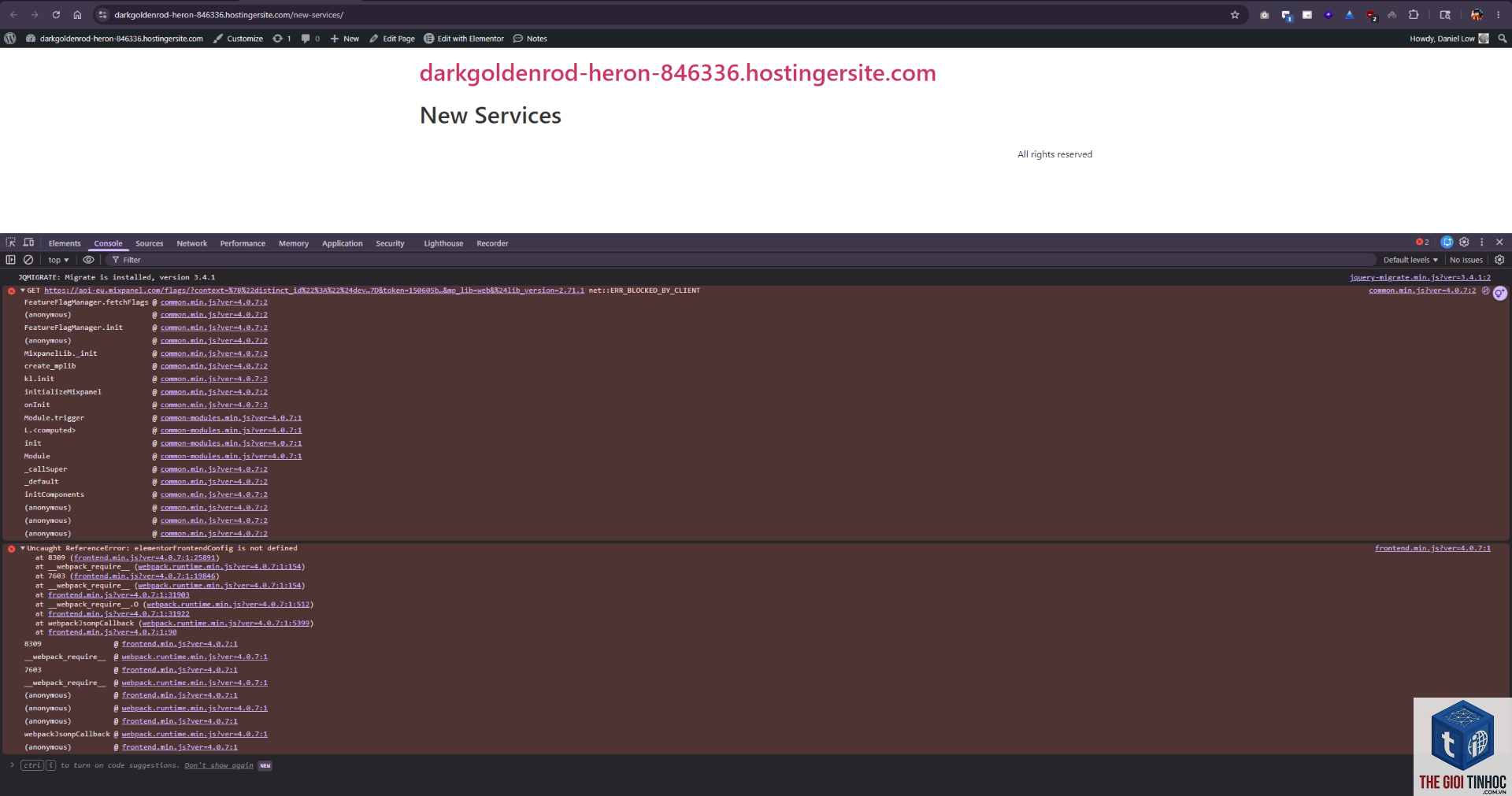
Task: Open comments indicator in admin bar
Action: pyautogui.click(x=310, y=39)
